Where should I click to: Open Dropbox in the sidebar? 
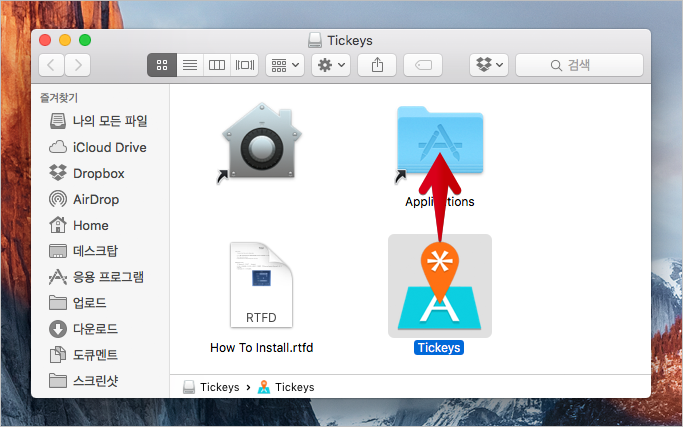coord(87,173)
